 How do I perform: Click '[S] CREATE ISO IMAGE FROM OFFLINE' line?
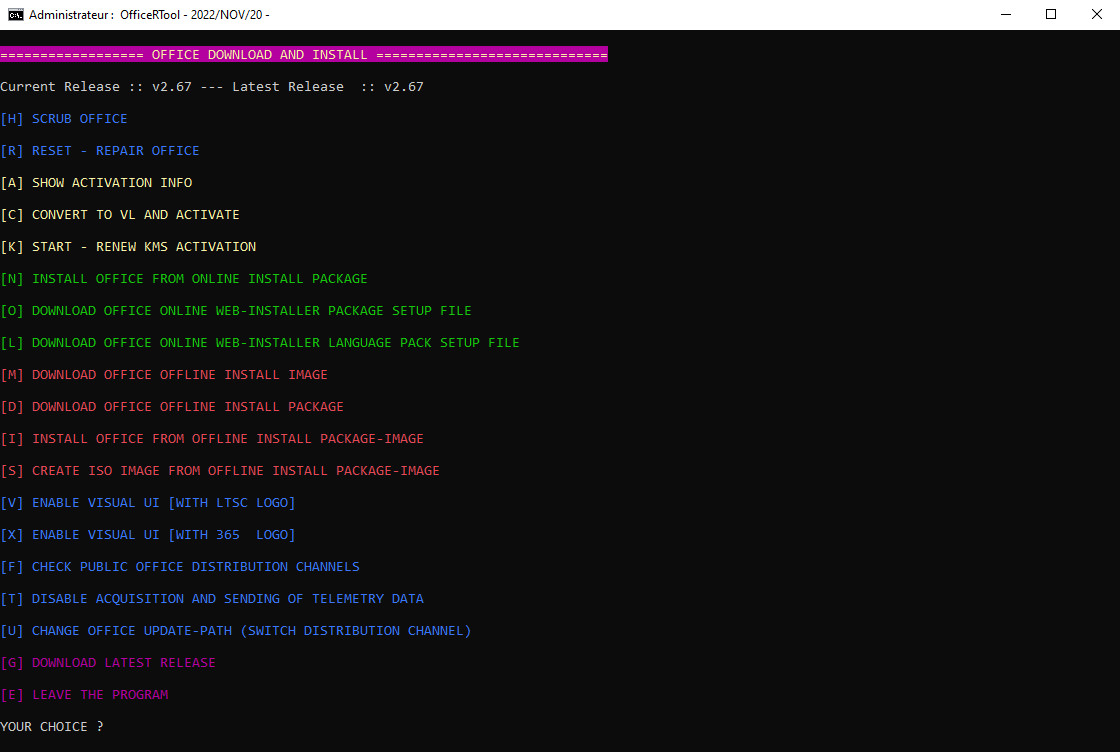[220, 471]
